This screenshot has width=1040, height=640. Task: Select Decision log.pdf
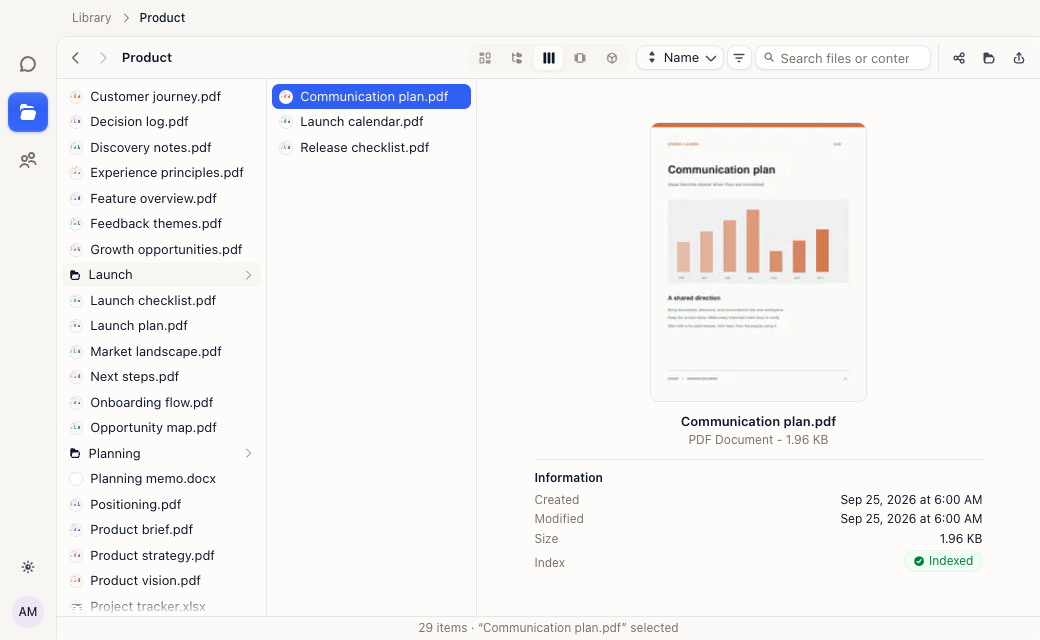(161, 121)
